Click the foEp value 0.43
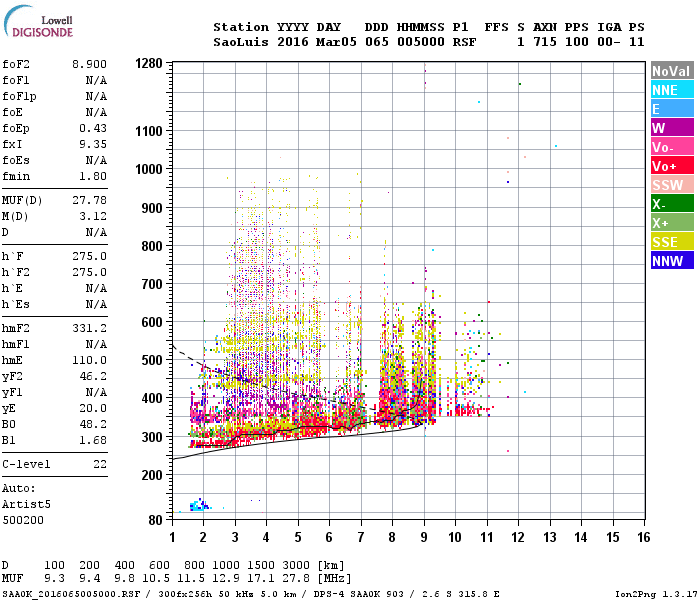Image resolution: width=700 pixels, height=600 pixels. click(x=93, y=129)
